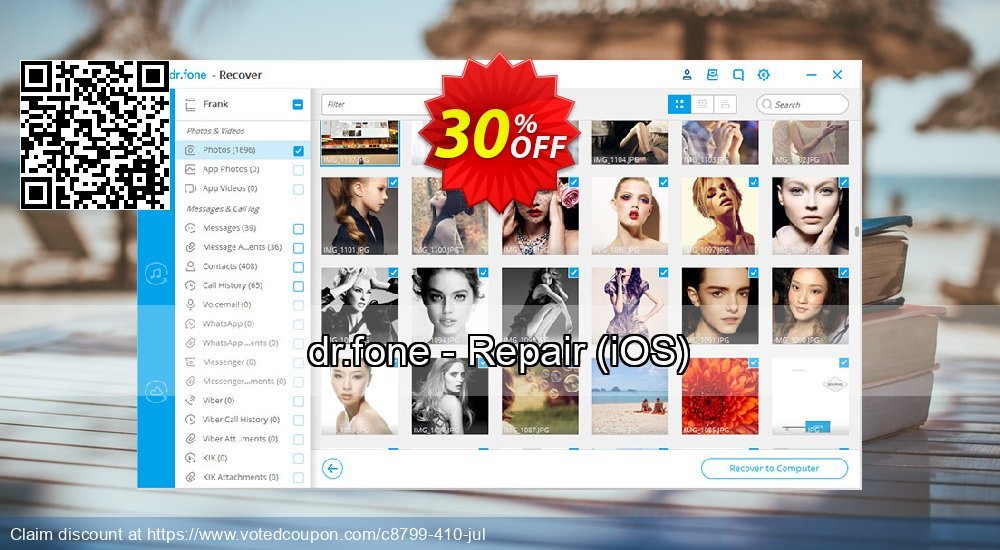
Task: Click the Messages & Call log heading
Action: coord(223,209)
